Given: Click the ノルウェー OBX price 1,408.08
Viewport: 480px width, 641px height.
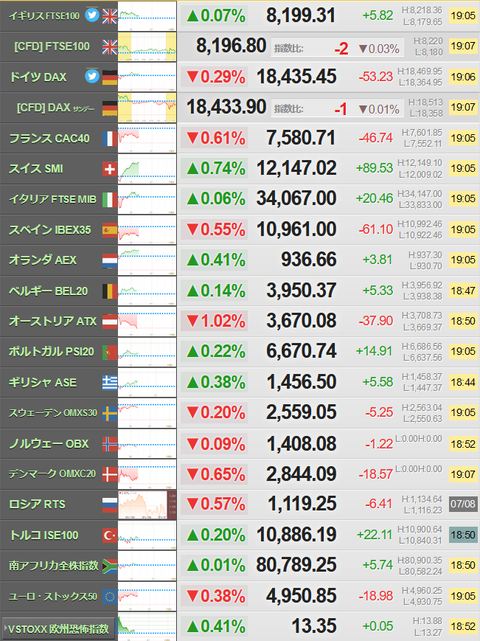Looking at the screenshot, I should pyautogui.click(x=302, y=444).
